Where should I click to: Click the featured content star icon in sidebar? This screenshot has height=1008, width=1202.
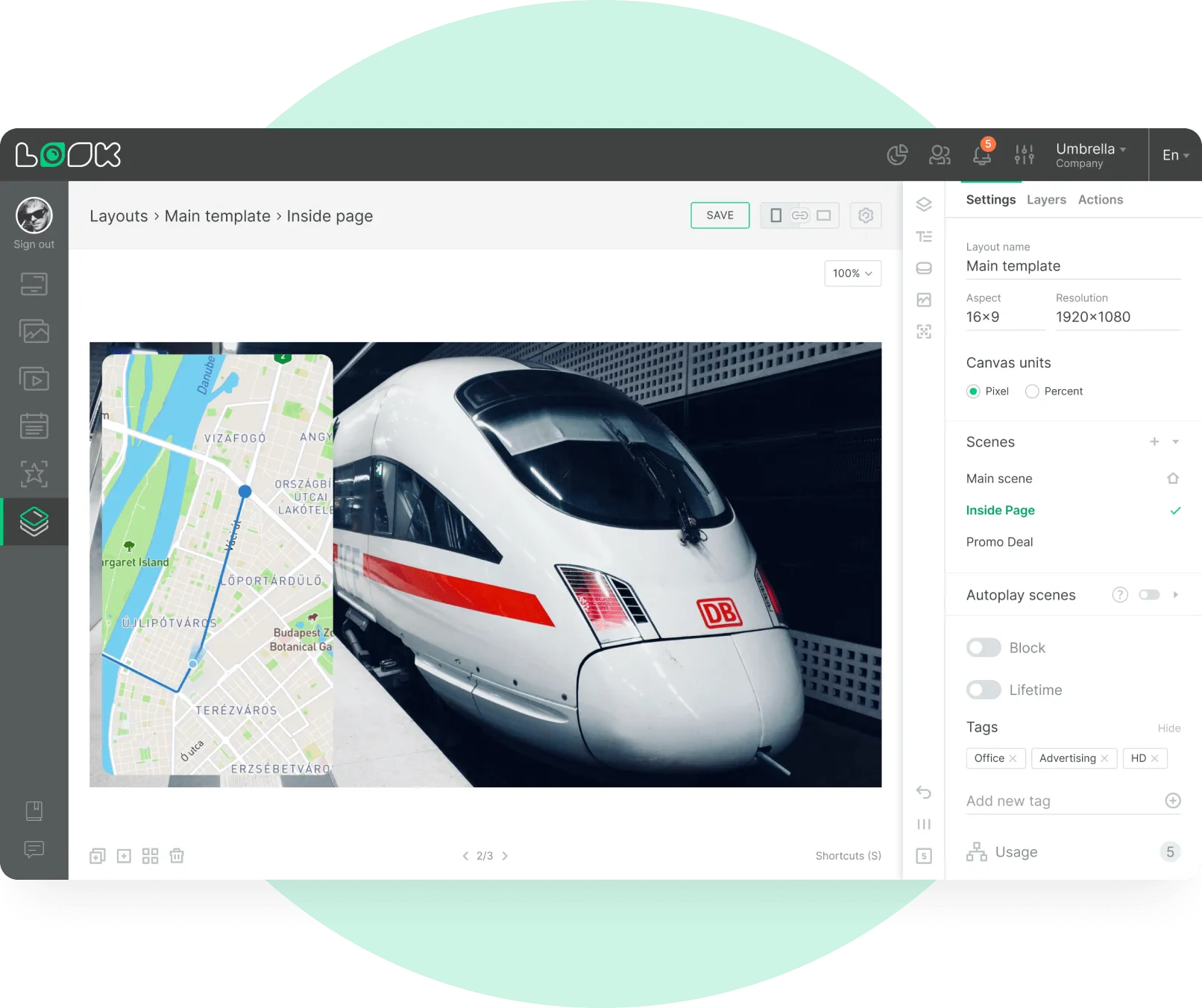pyautogui.click(x=34, y=473)
